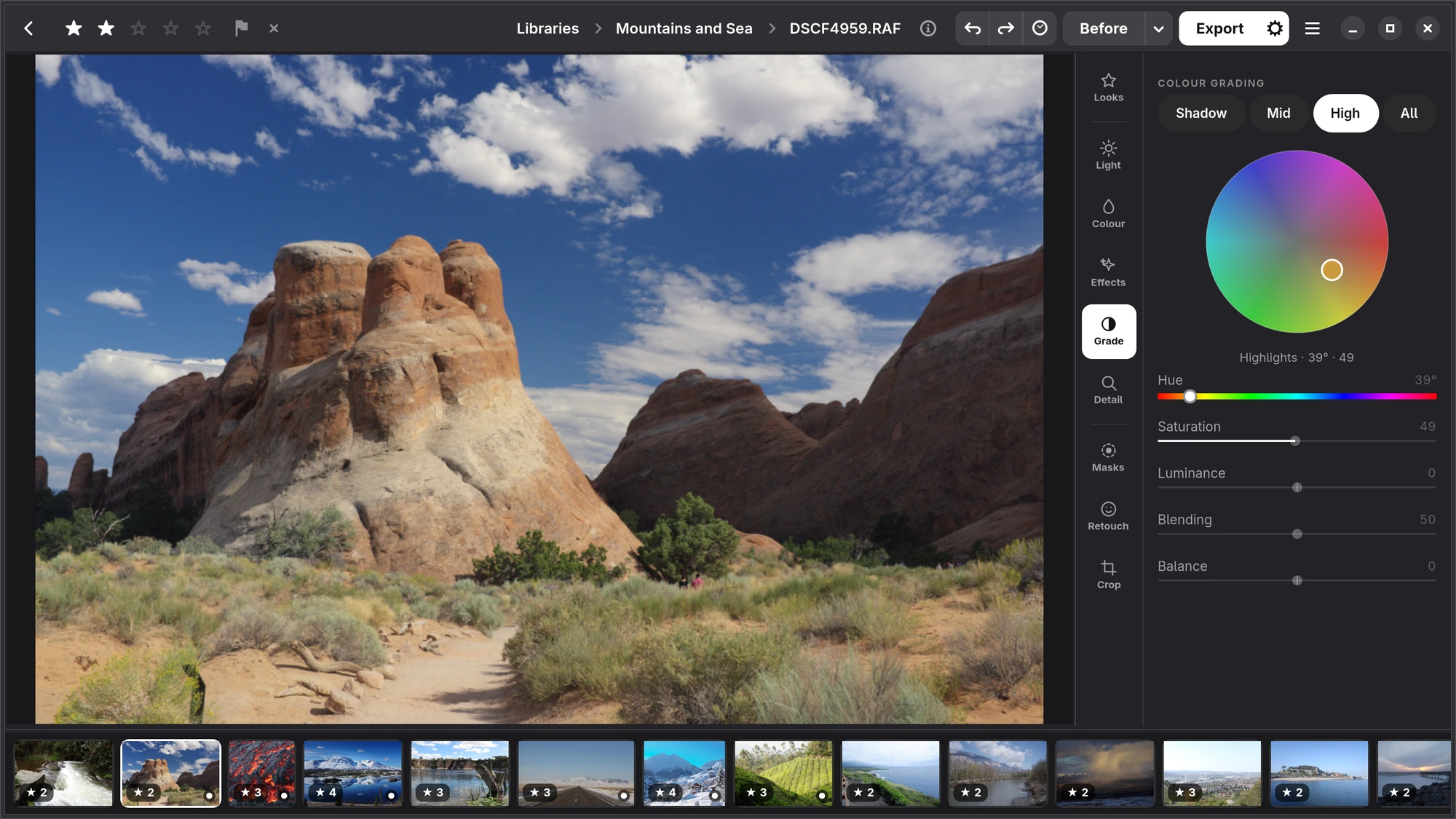Screen dimensions: 1456x819
Task: Click the Hue slider handle
Action: [x=1190, y=397]
